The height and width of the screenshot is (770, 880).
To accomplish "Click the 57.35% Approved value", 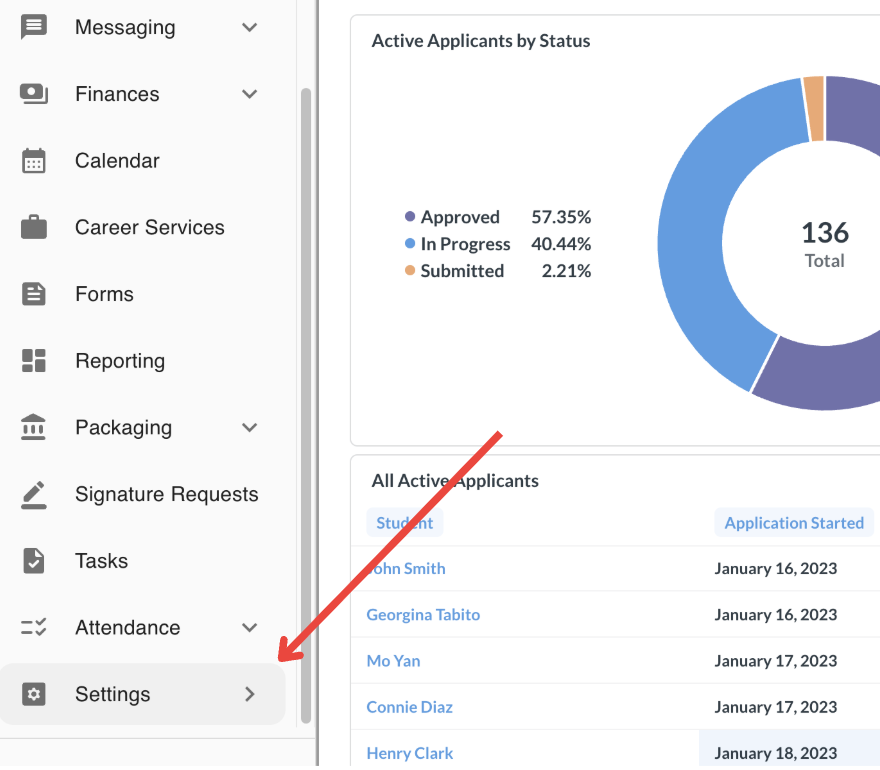I will (x=561, y=217).
